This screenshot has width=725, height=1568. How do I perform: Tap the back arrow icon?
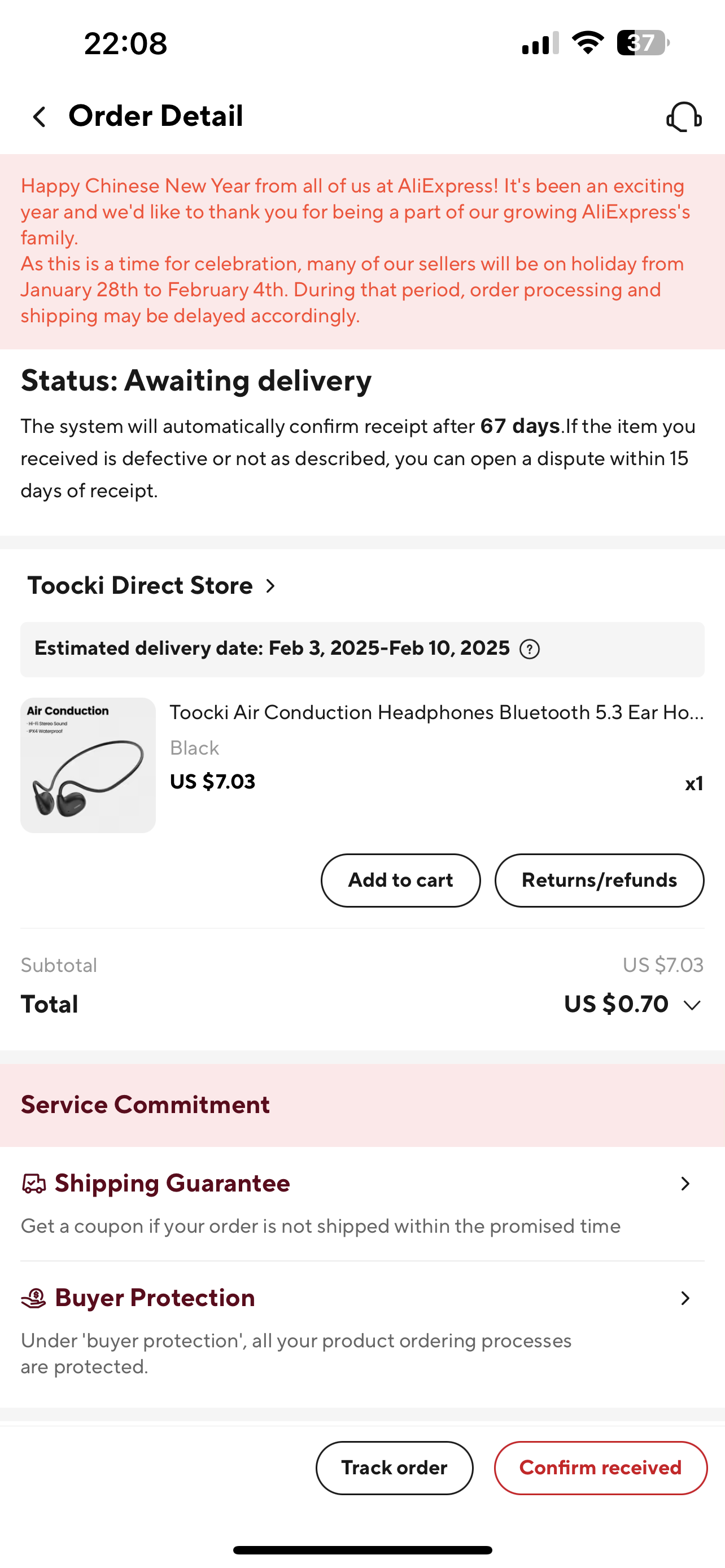click(40, 117)
